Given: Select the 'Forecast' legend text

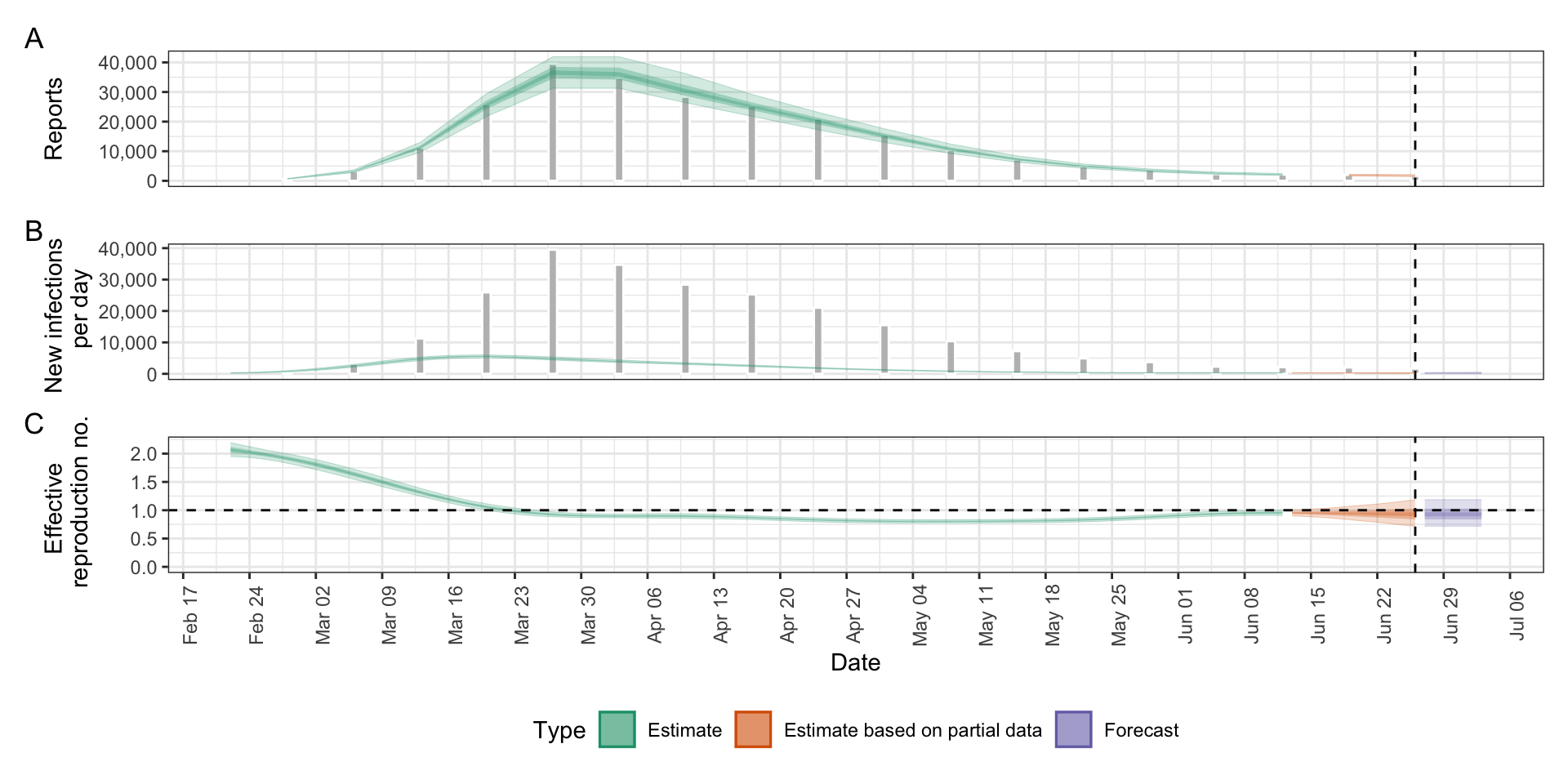Looking at the screenshot, I should pos(1141,730).
